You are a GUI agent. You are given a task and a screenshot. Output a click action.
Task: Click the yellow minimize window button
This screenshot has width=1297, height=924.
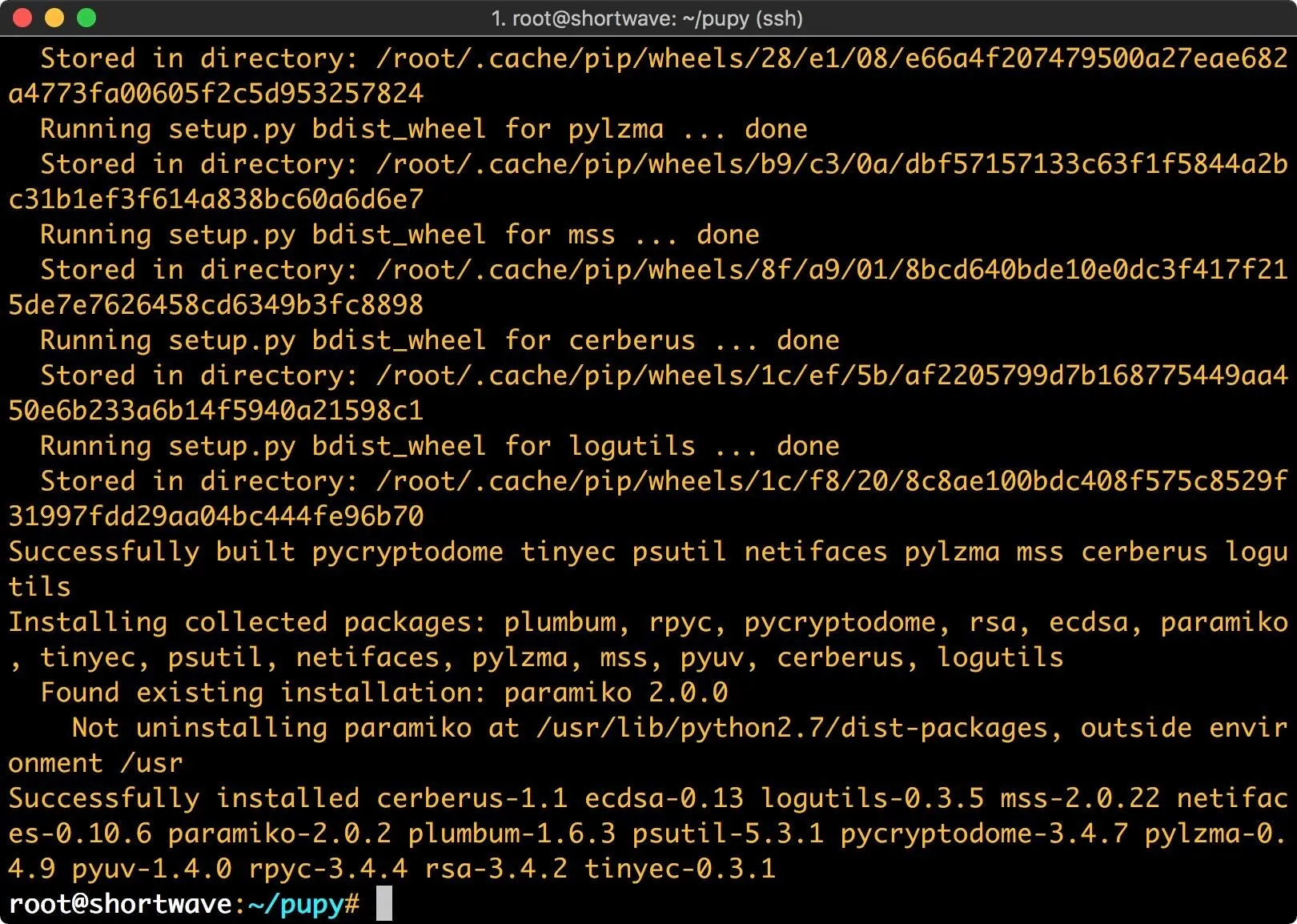[x=54, y=18]
